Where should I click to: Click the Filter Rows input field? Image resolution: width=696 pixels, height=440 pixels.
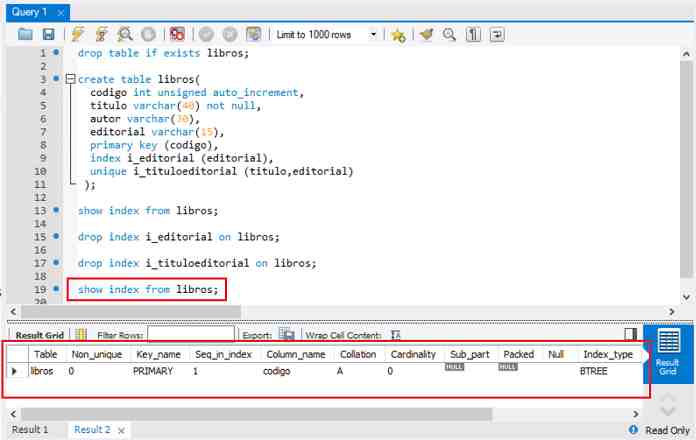(190, 335)
